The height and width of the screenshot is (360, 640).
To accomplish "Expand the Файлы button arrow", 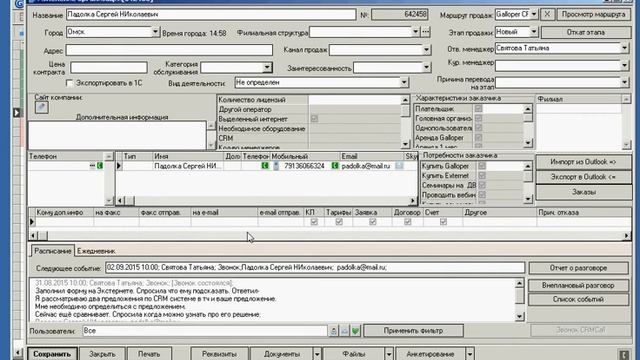I will click(x=389, y=354).
